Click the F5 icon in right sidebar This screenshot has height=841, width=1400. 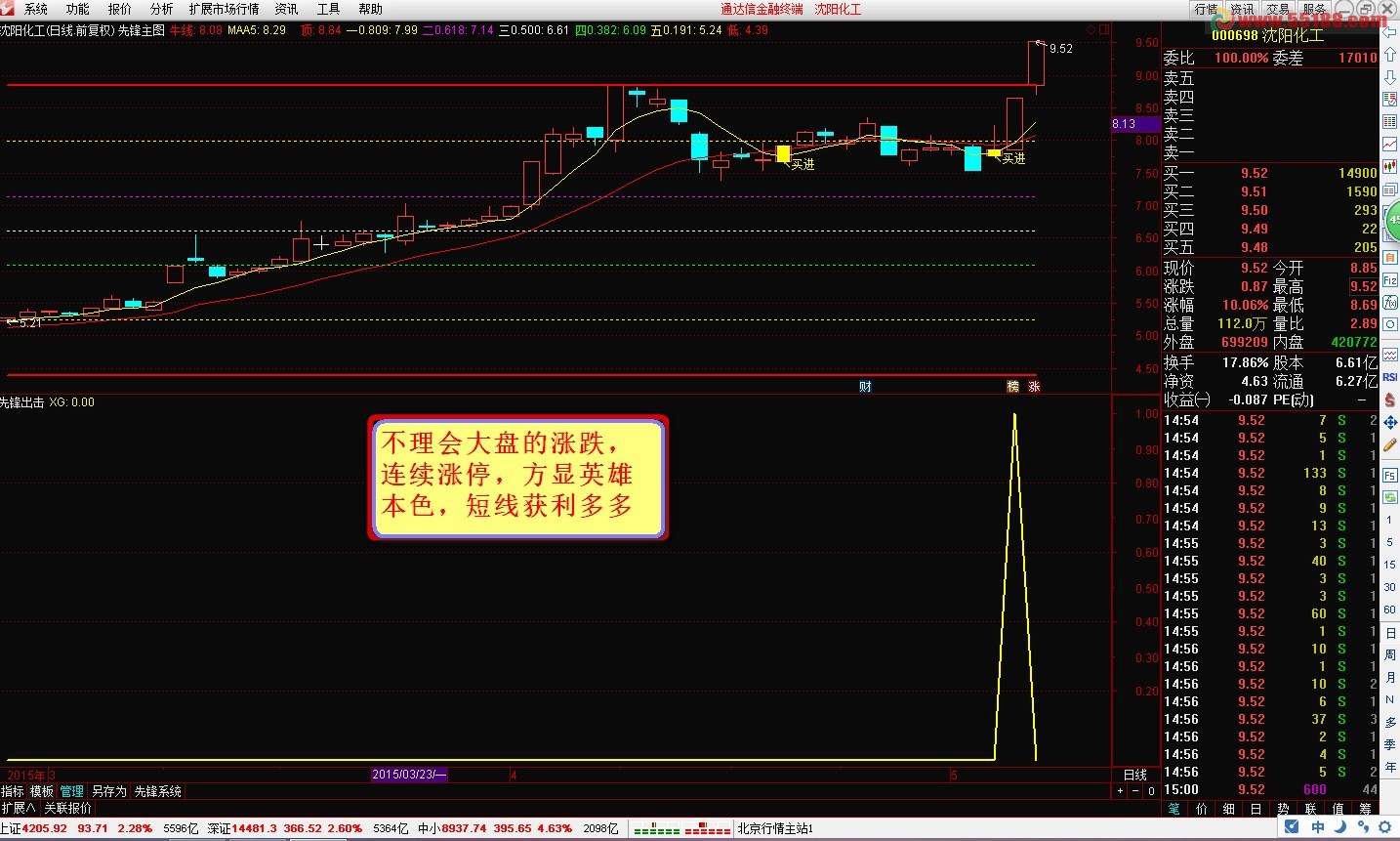click(1390, 475)
